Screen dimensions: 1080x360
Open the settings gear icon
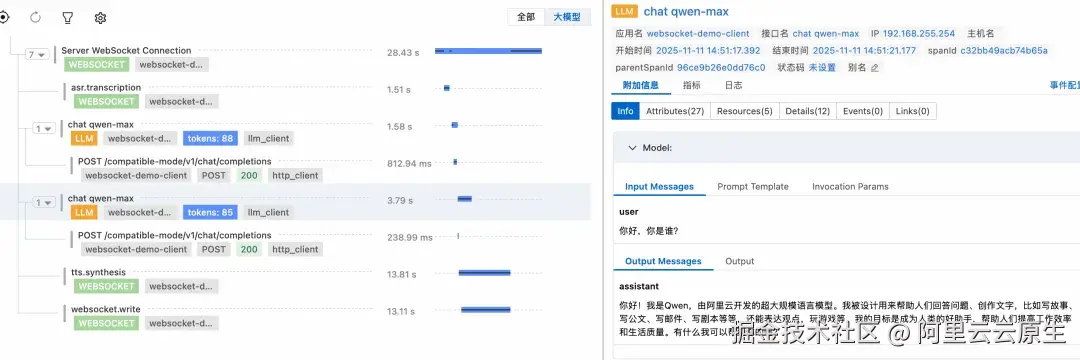[100, 18]
